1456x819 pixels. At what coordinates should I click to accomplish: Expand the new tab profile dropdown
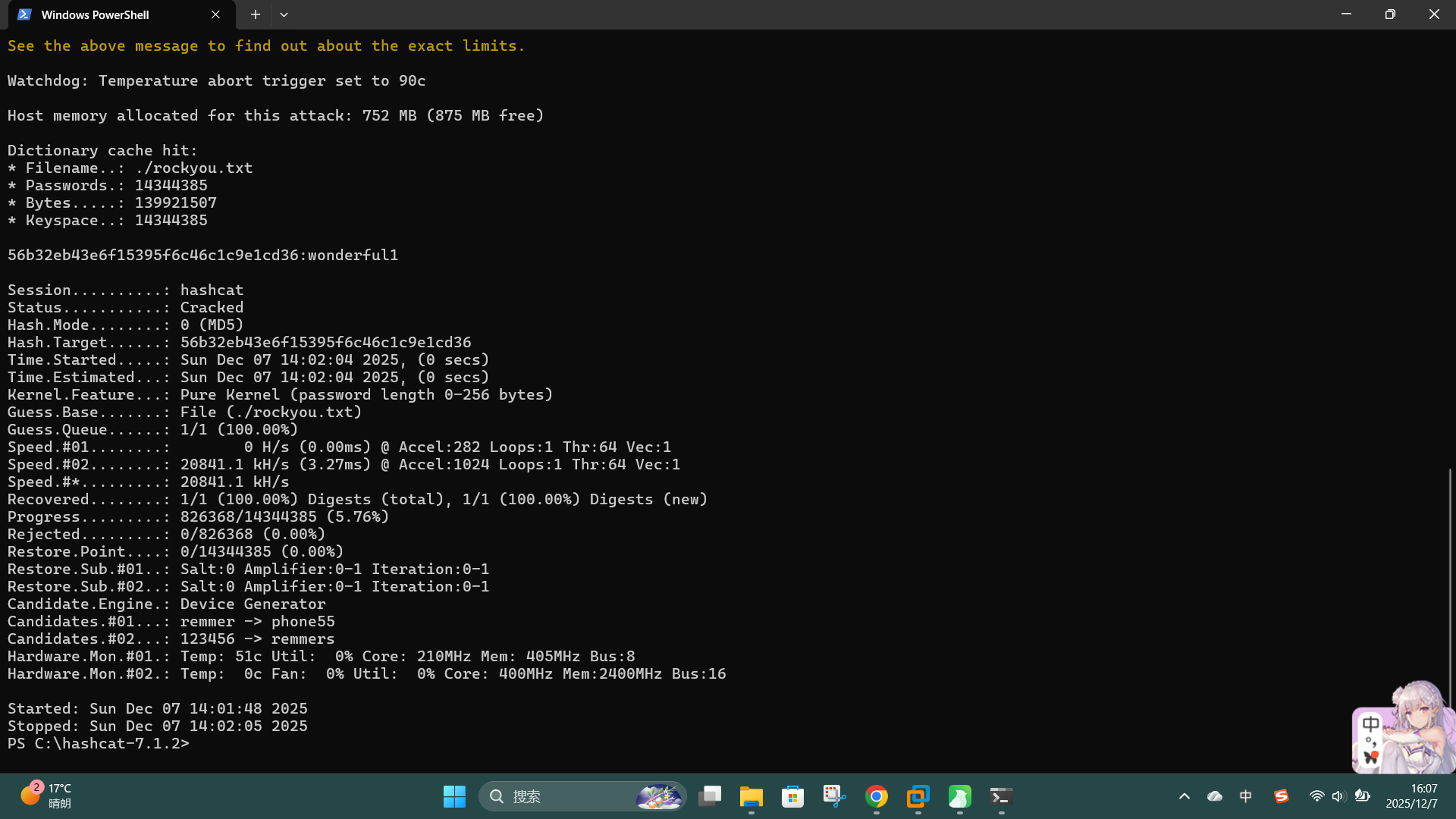pyautogui.click(x=284, y=14)
